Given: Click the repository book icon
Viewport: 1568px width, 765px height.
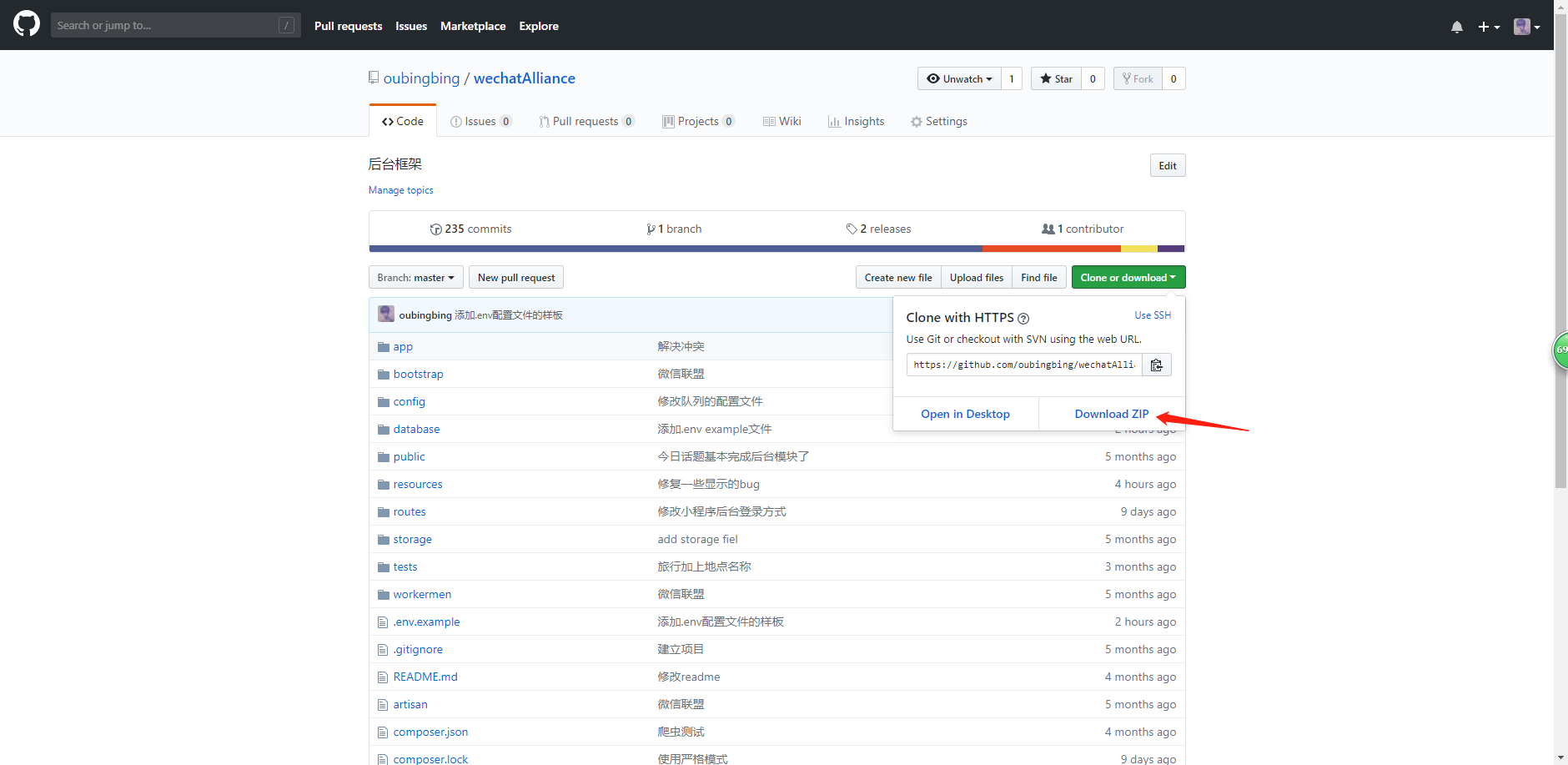Looking at the screenshot, I should 374,78.
